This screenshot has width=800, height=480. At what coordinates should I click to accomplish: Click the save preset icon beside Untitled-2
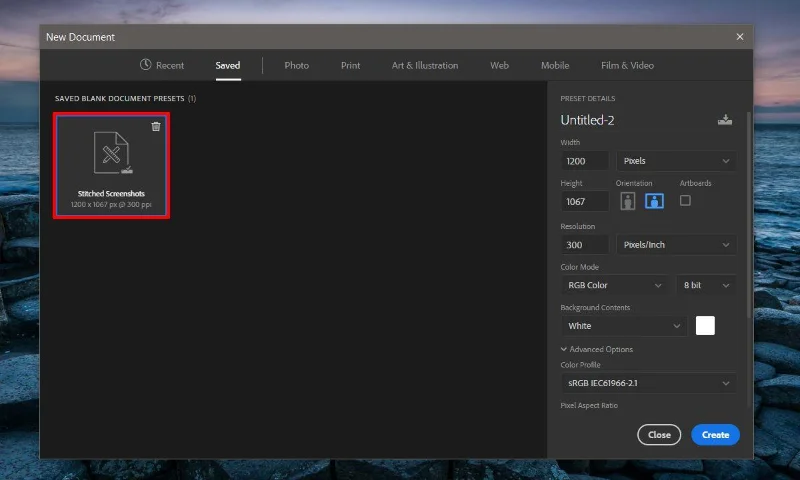point(724,120)
